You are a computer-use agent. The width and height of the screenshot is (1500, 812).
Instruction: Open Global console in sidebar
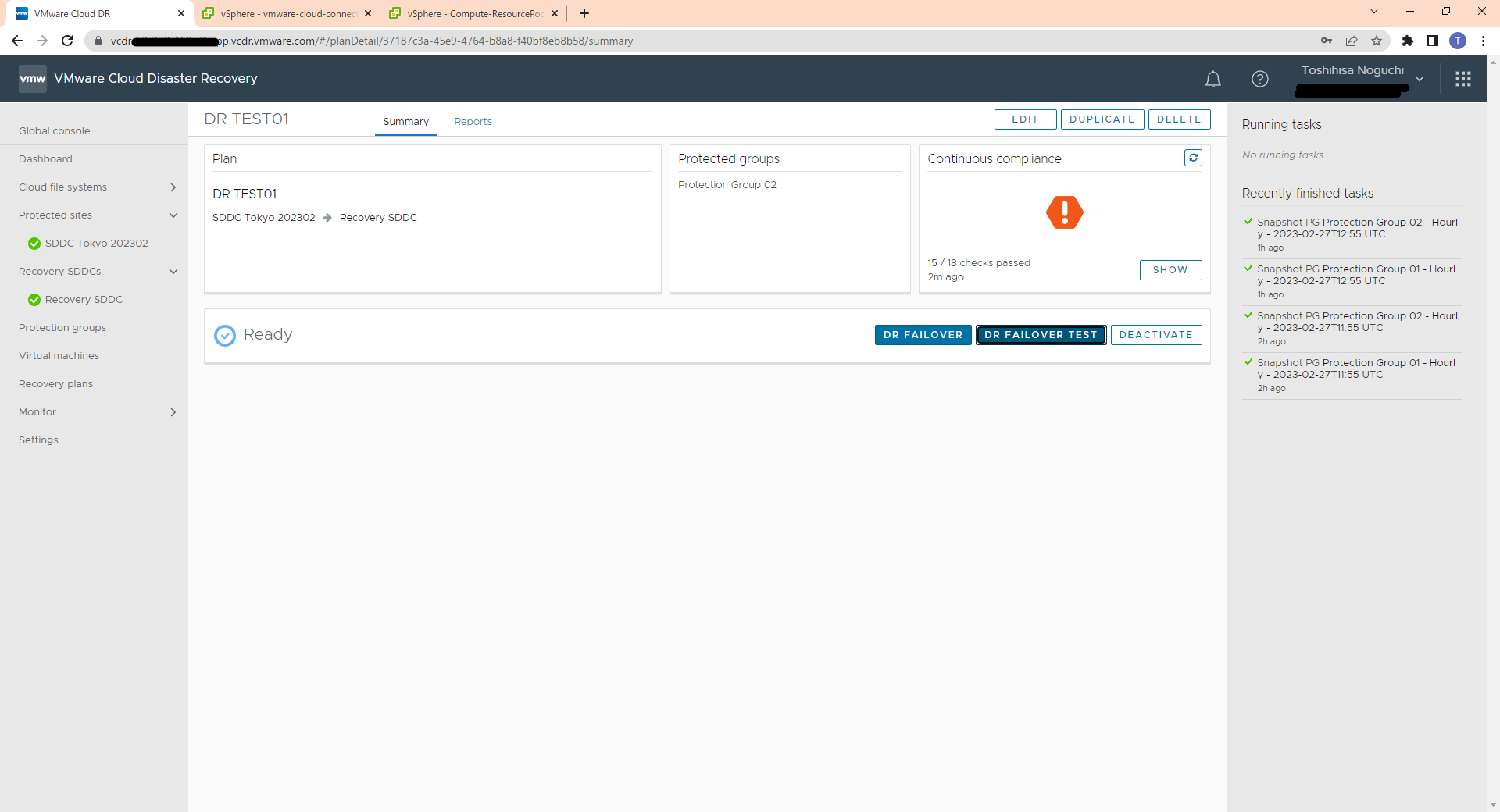click(x=55, y=131)
